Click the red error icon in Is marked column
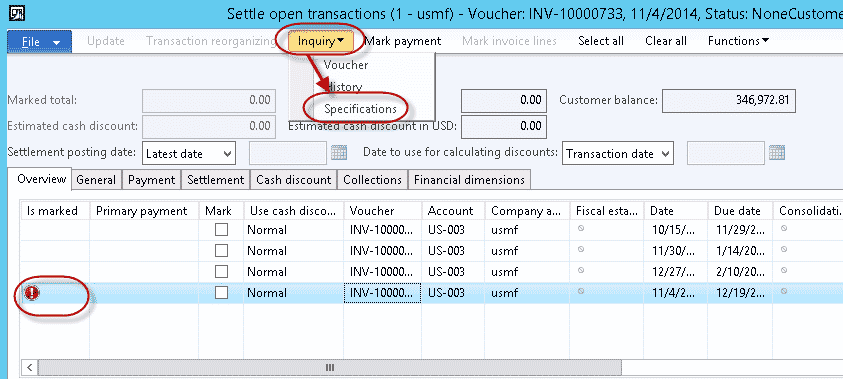Screen dimensions: 843x379 tap(32, 293)
